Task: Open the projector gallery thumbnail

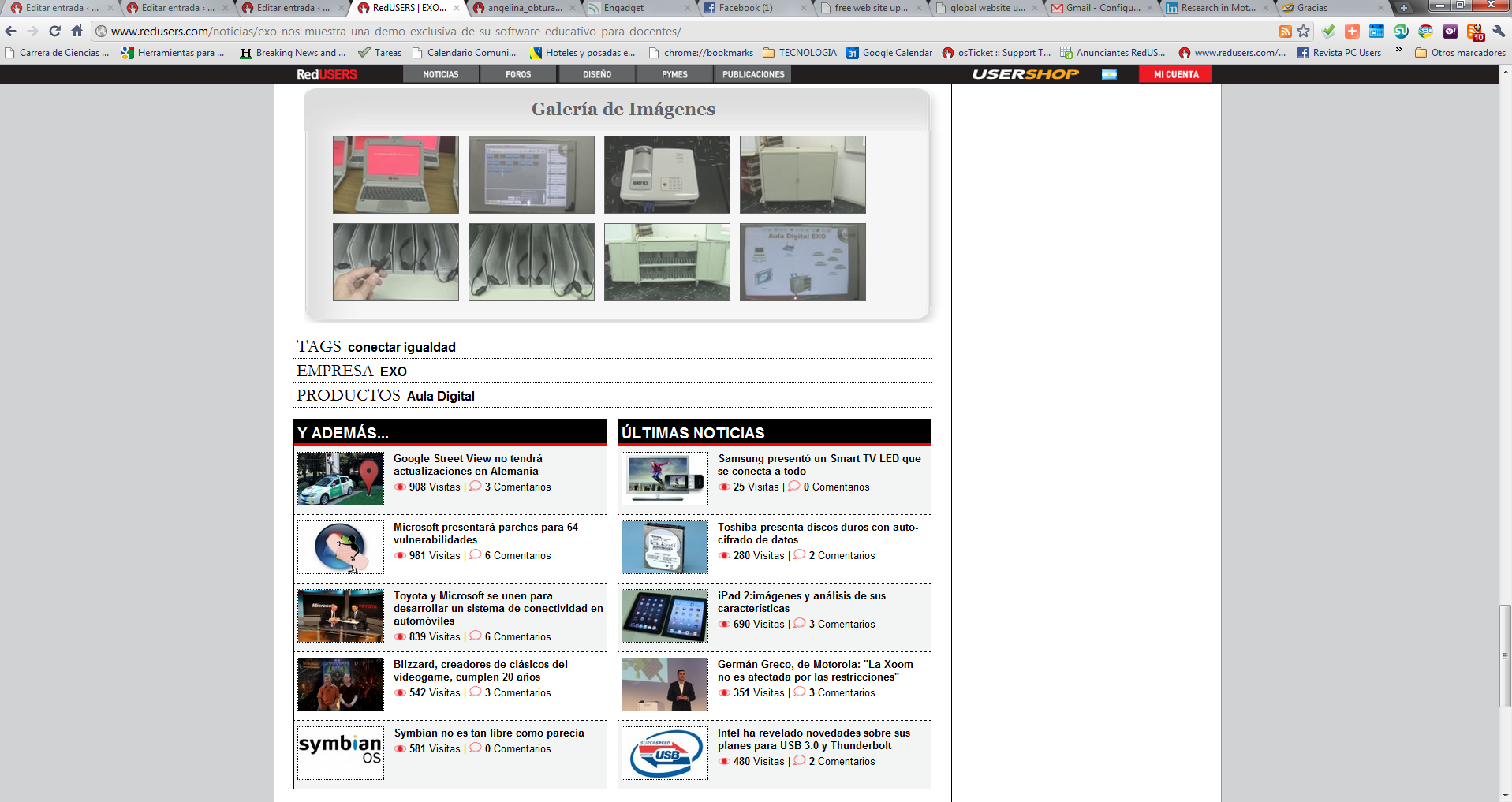Action: (x=667, y=174)
